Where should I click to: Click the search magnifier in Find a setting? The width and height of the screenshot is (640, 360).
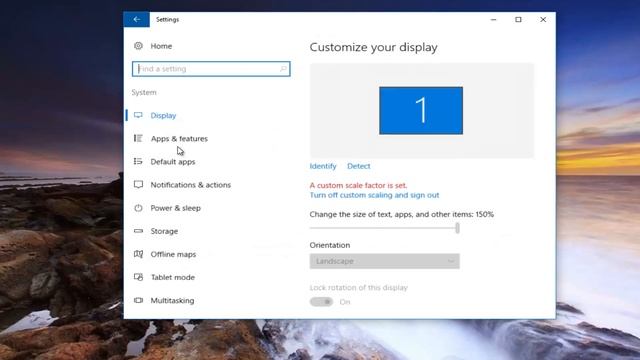(283, 69)
